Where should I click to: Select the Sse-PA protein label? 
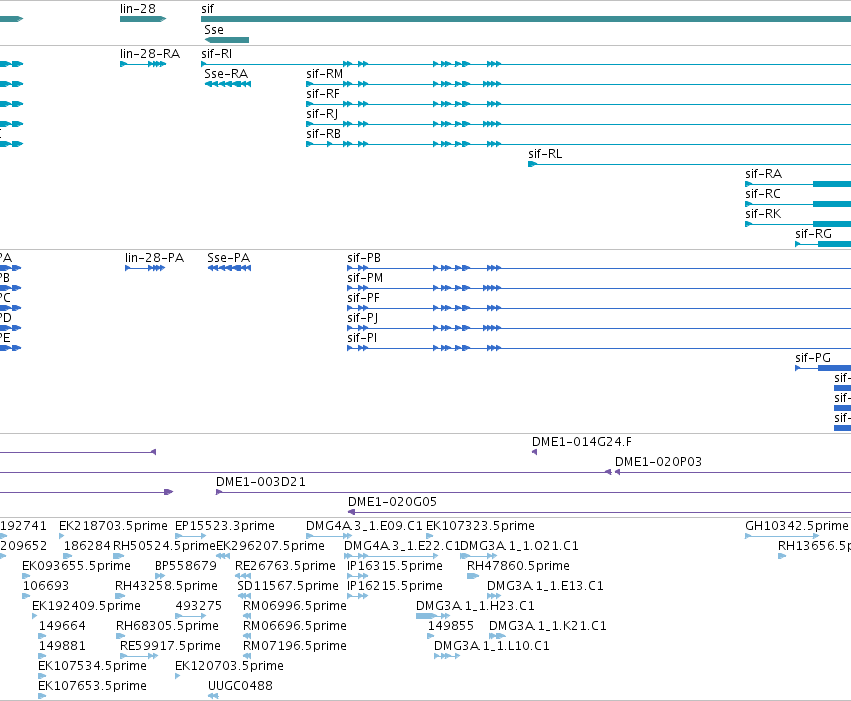coord(228,258)
